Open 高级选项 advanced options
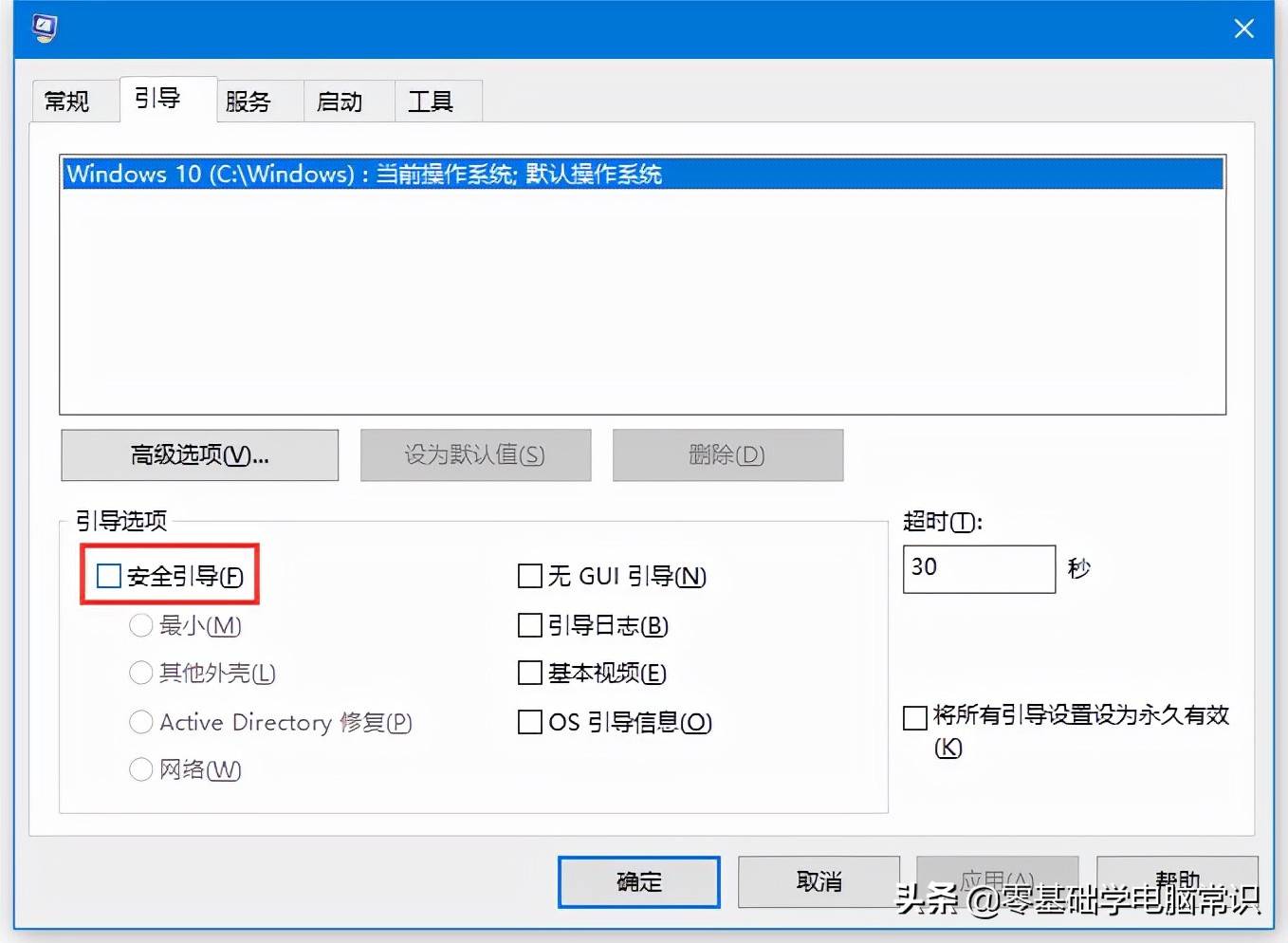Image resolution: width=1288 pixels, height=943 pixels. click(x=200, y=455)
